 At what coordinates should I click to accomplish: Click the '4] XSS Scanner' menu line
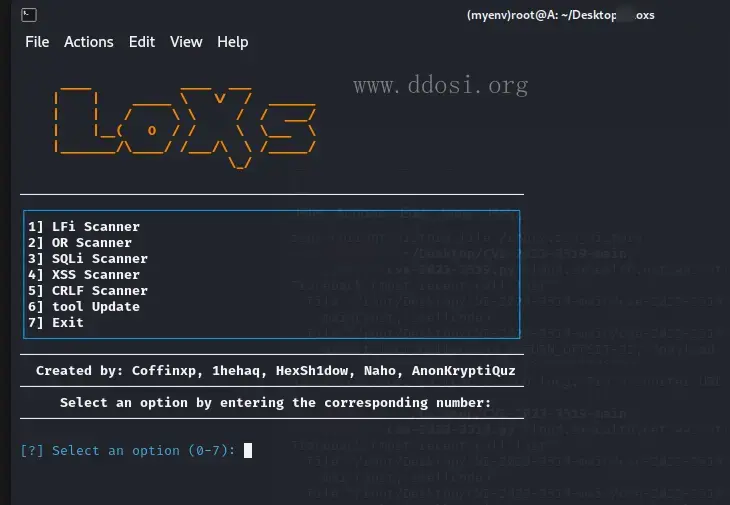click(x=84, y=275)
